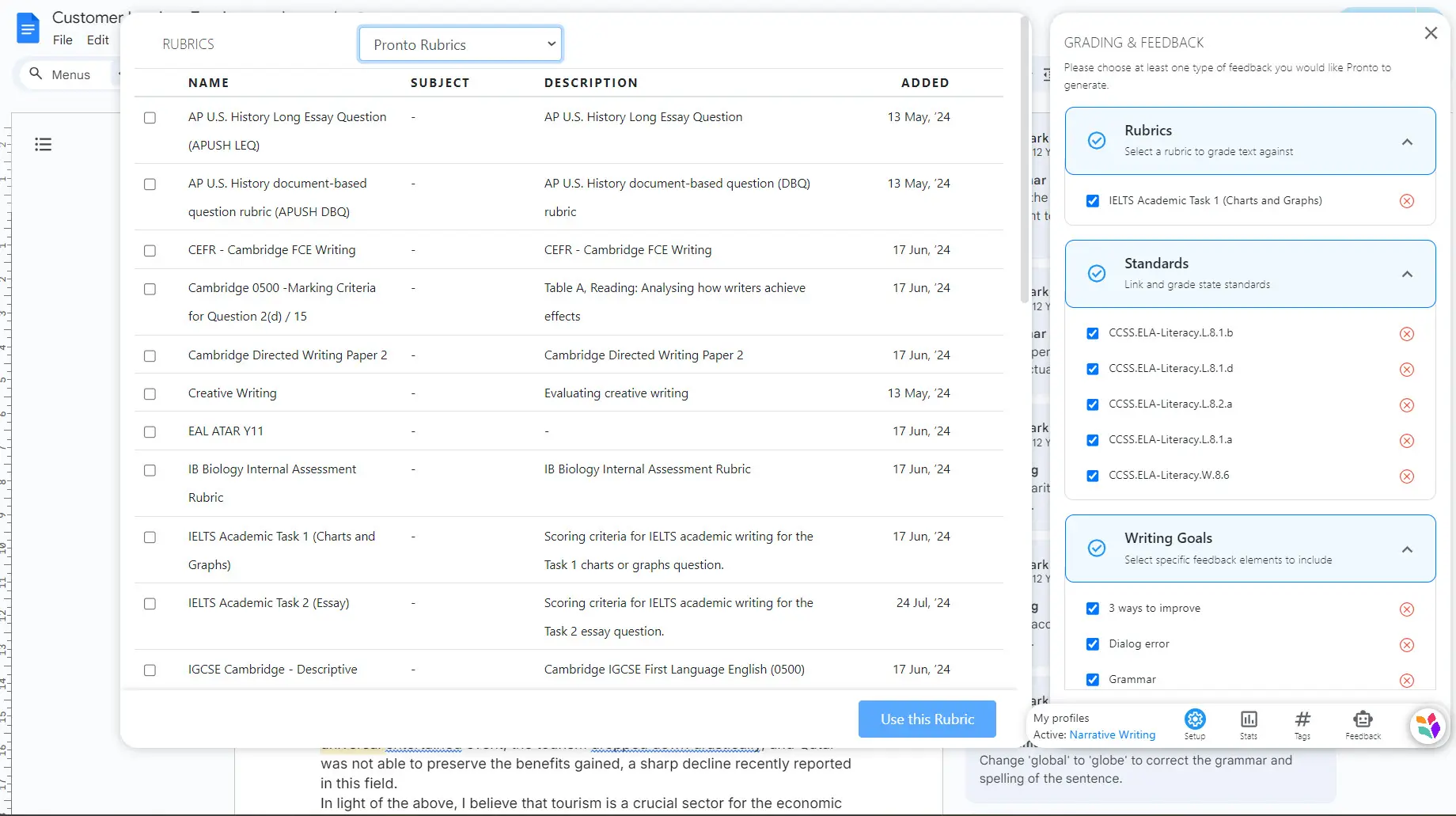Click the Use this Rubric button
The height and width of the screenshot is (816, 1456).
point(927,719)
